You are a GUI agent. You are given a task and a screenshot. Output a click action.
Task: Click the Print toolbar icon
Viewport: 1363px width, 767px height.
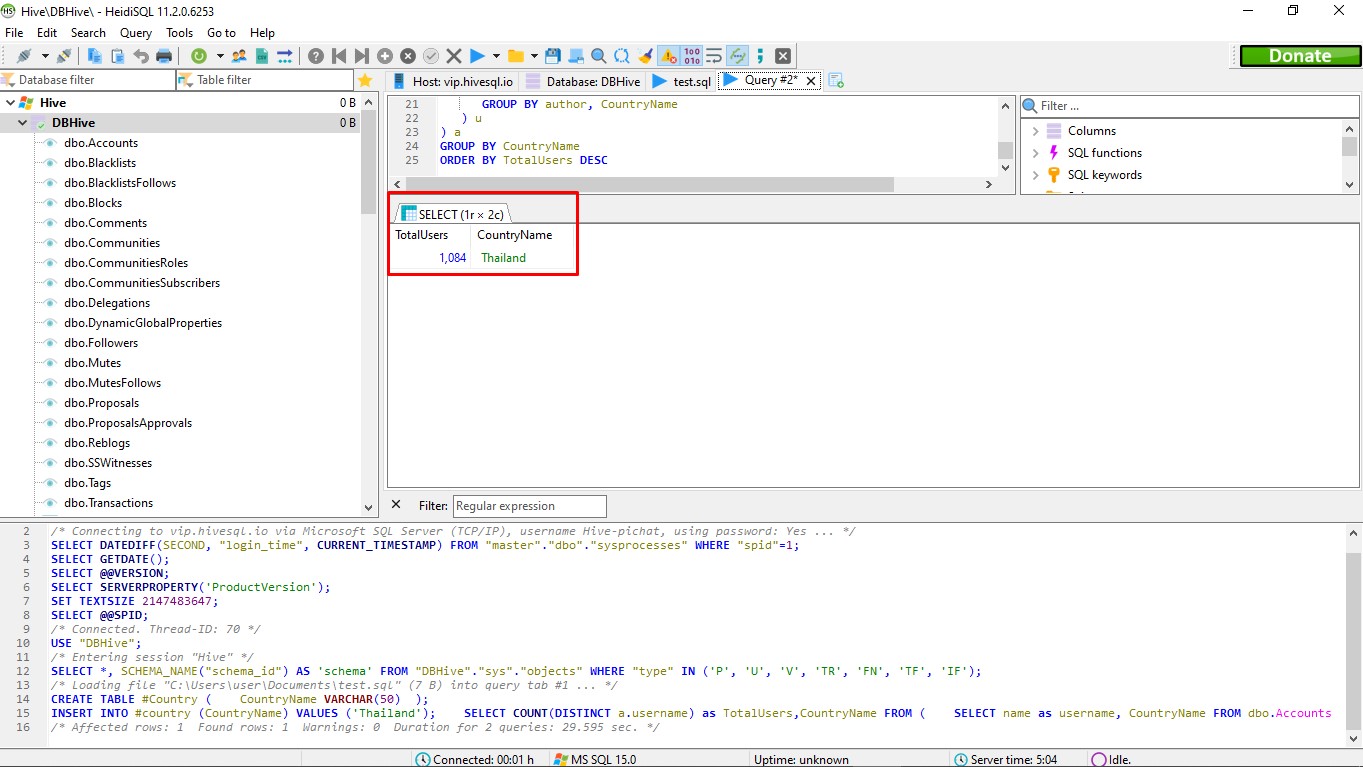coord(164,56)
